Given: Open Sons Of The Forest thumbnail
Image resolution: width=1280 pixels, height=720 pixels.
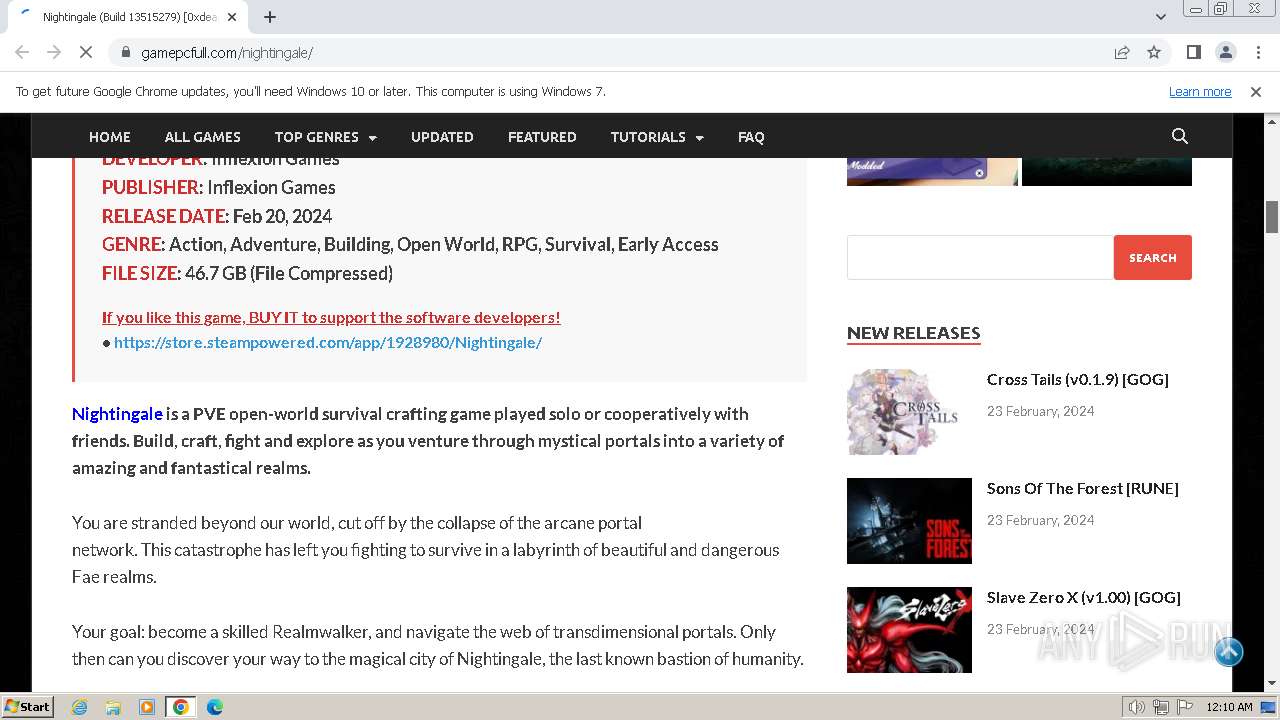Looking at the screenshot, I should 909,520.
